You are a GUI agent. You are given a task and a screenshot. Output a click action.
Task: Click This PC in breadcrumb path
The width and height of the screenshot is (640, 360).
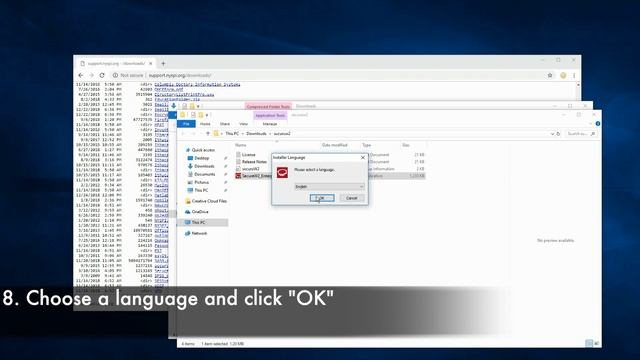point(232,134)
